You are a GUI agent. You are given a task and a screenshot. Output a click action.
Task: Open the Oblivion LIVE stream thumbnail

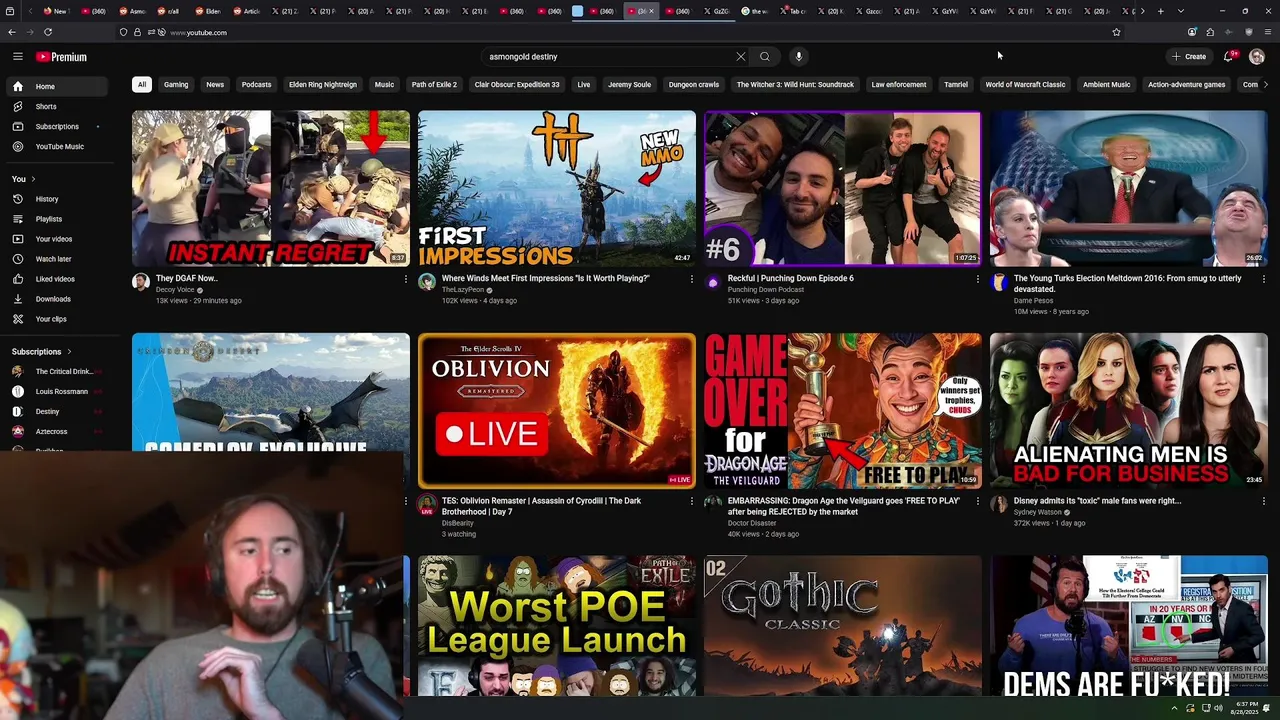[557, 411]
